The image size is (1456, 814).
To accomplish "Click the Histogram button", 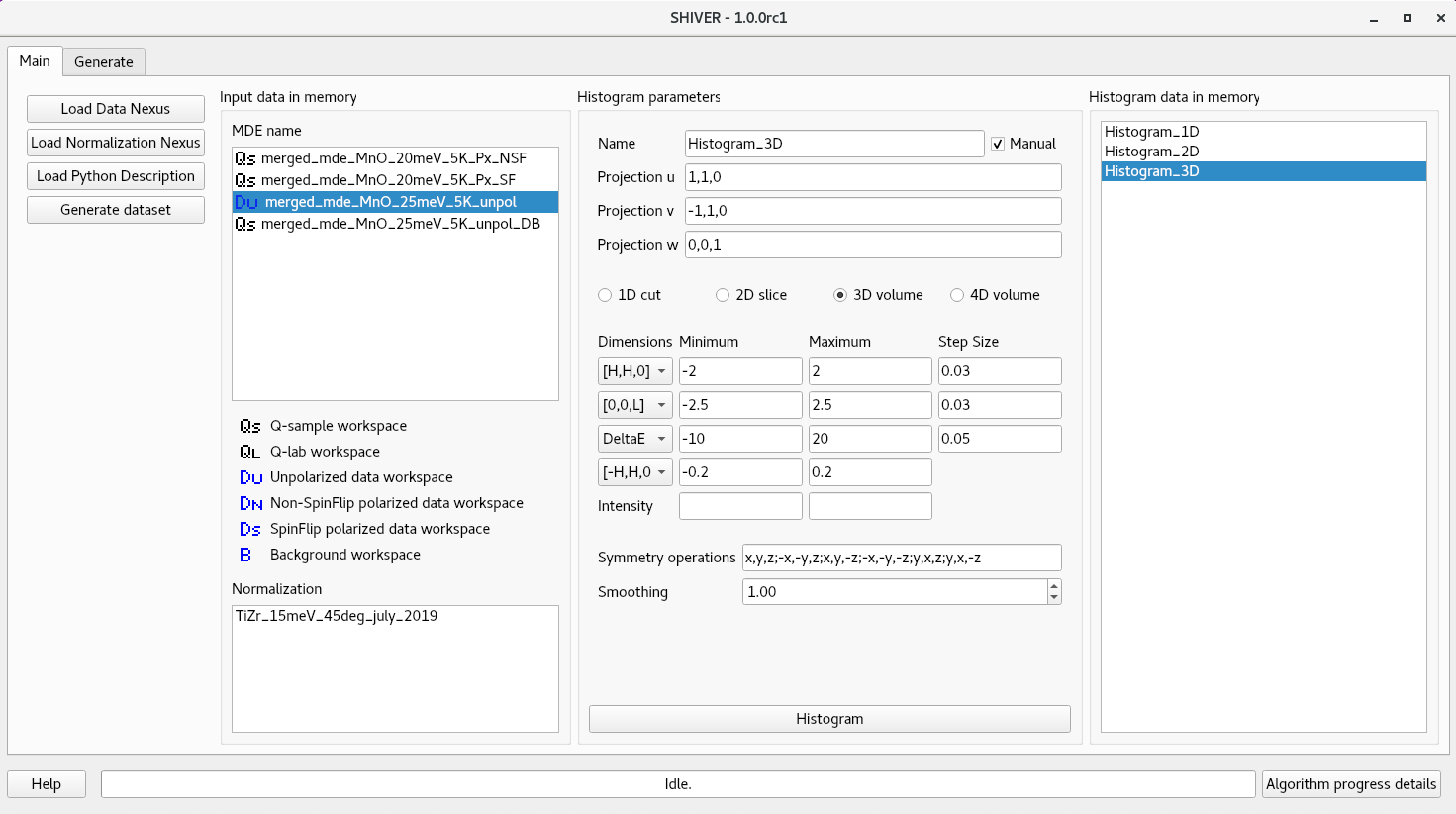I will pos(829,719).
